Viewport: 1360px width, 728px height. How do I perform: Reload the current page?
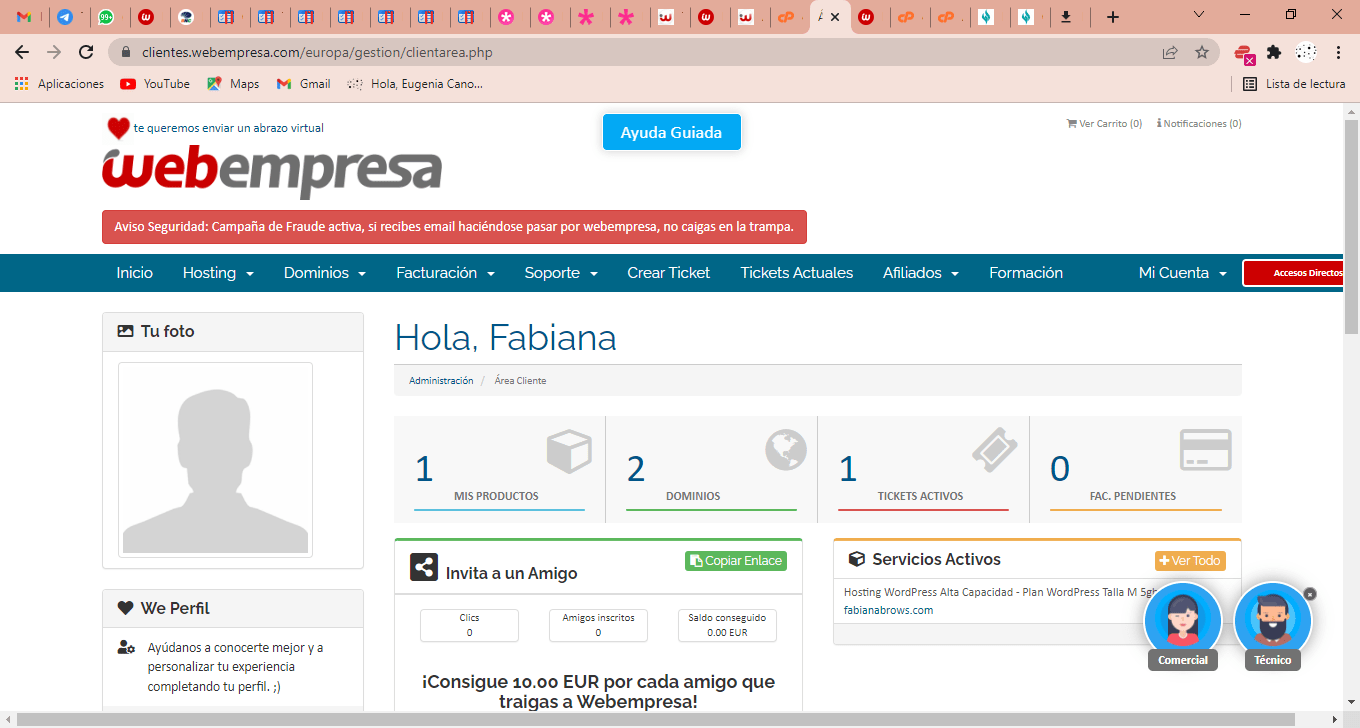[x=86, y=52]
